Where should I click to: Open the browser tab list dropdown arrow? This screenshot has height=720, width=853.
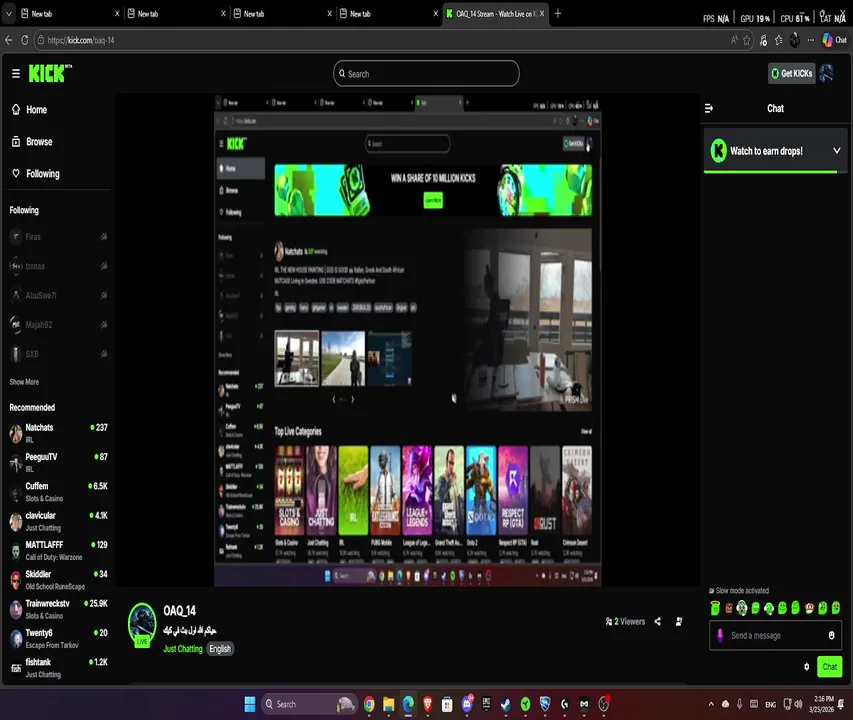click(x=8, y=14)
